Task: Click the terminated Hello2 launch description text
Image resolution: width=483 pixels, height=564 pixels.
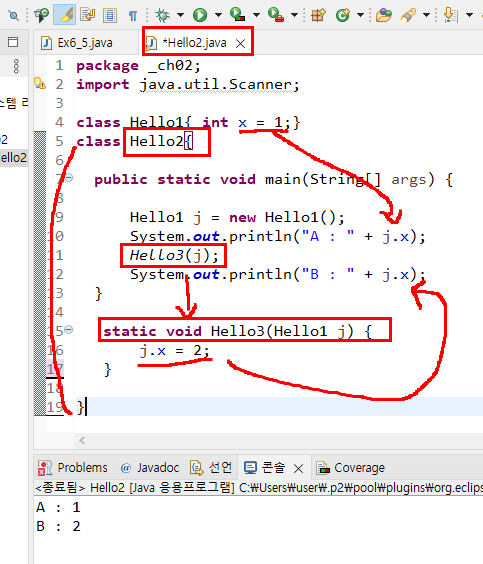Action: pos(259,488)
